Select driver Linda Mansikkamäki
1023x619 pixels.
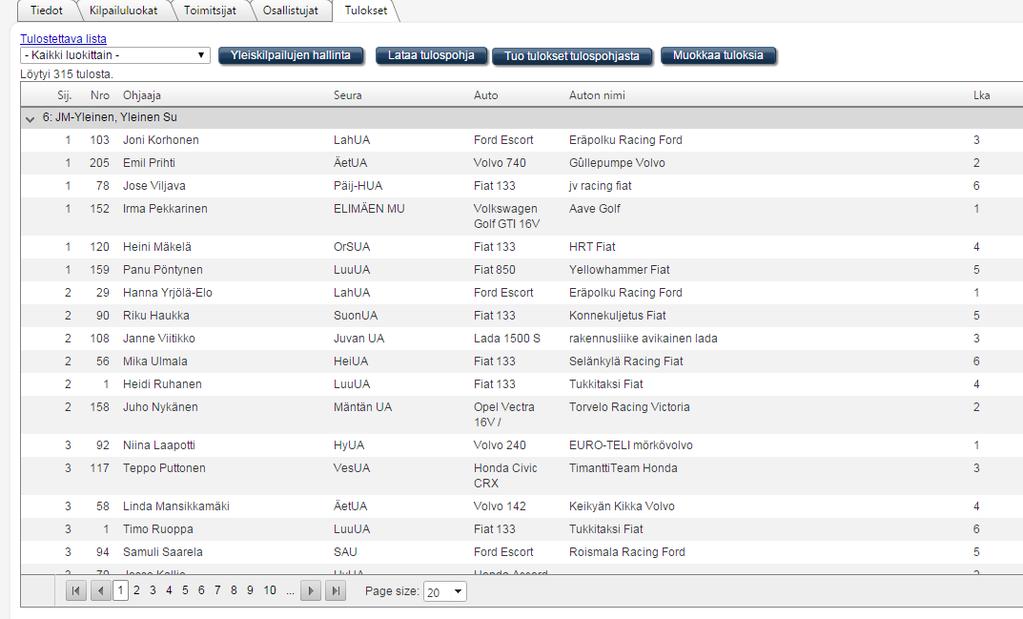pos(176,506)
